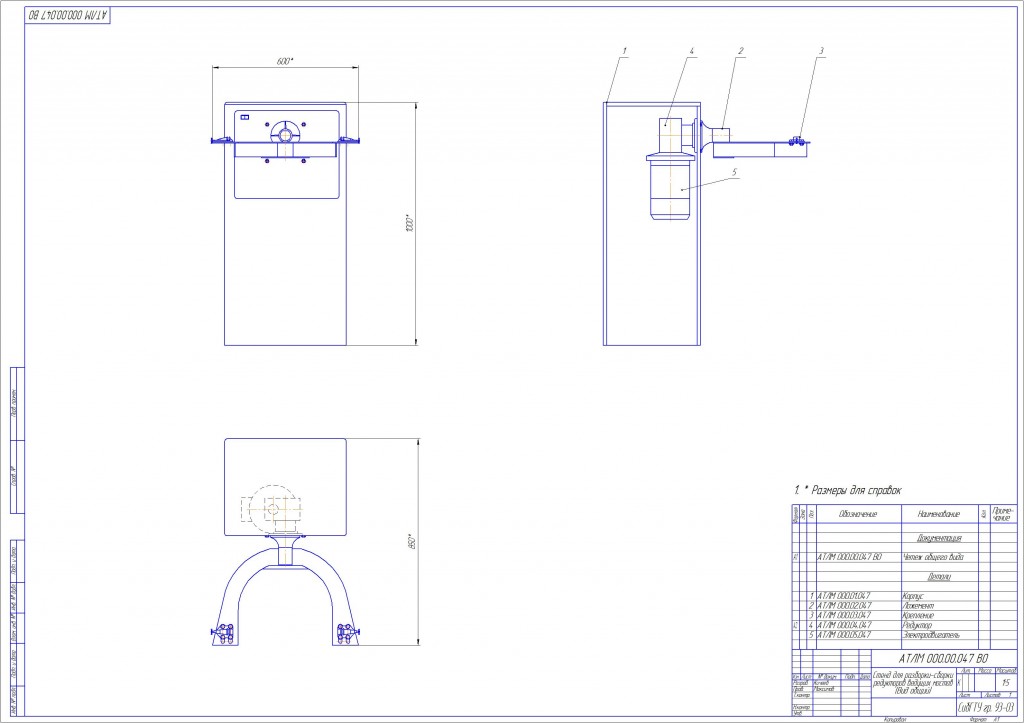Click the 'СибГТУ гр. 93-03' organization cell
Image resolution: width=1024 pixels, height=723 pixels.
[985, 708]
